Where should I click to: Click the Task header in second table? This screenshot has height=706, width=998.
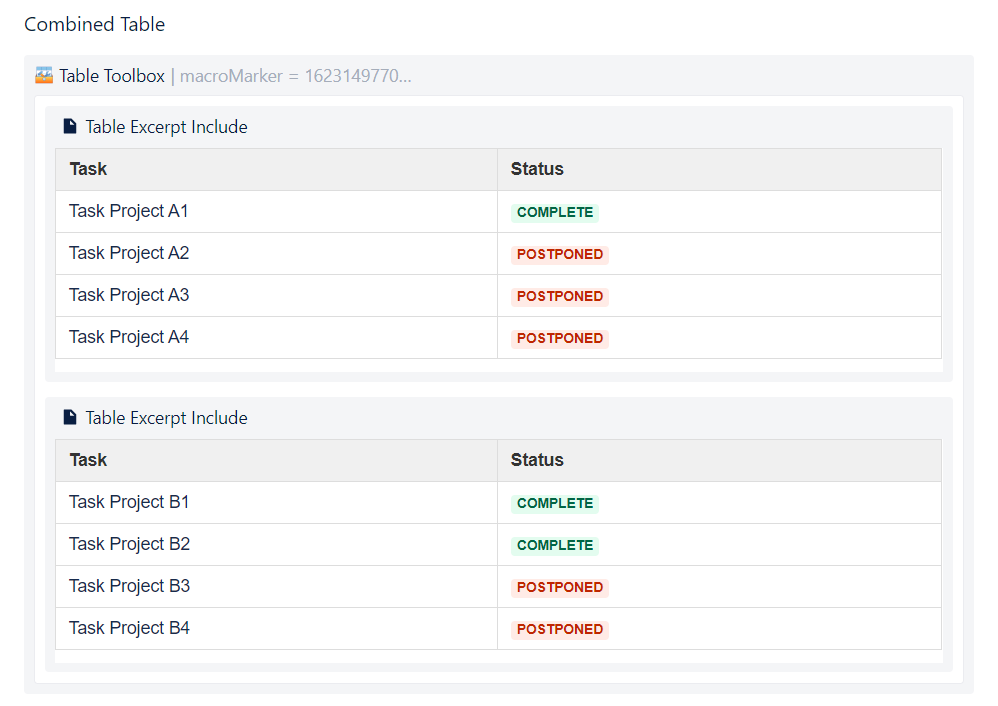coord(88,460)
